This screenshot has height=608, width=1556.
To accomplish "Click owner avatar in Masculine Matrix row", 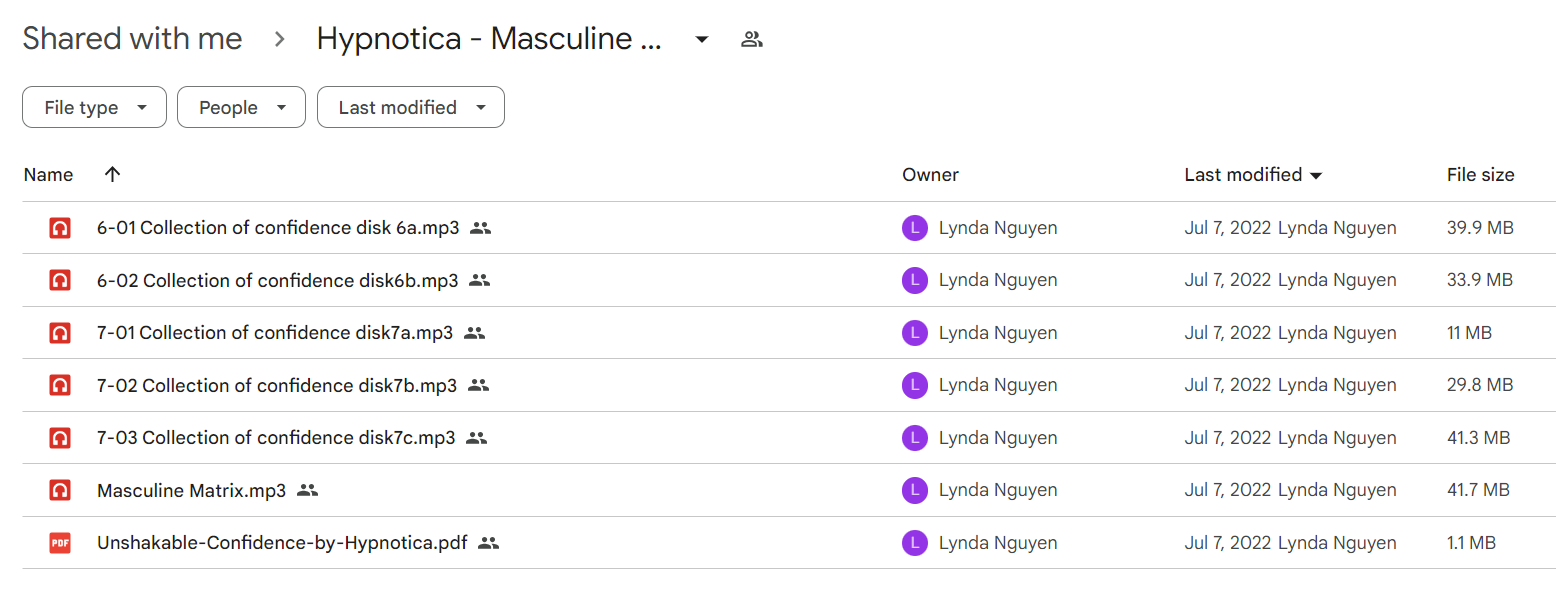I will (914, 491).
